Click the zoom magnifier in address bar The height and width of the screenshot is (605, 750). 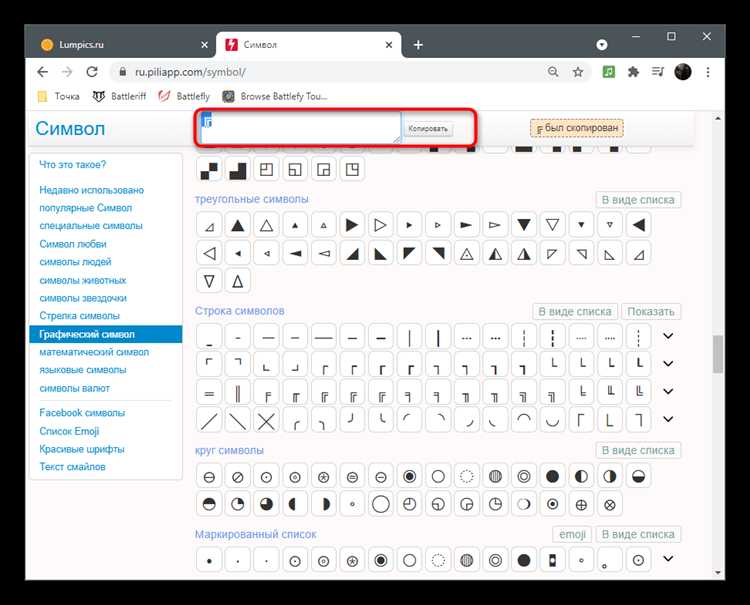click(553, 72)
